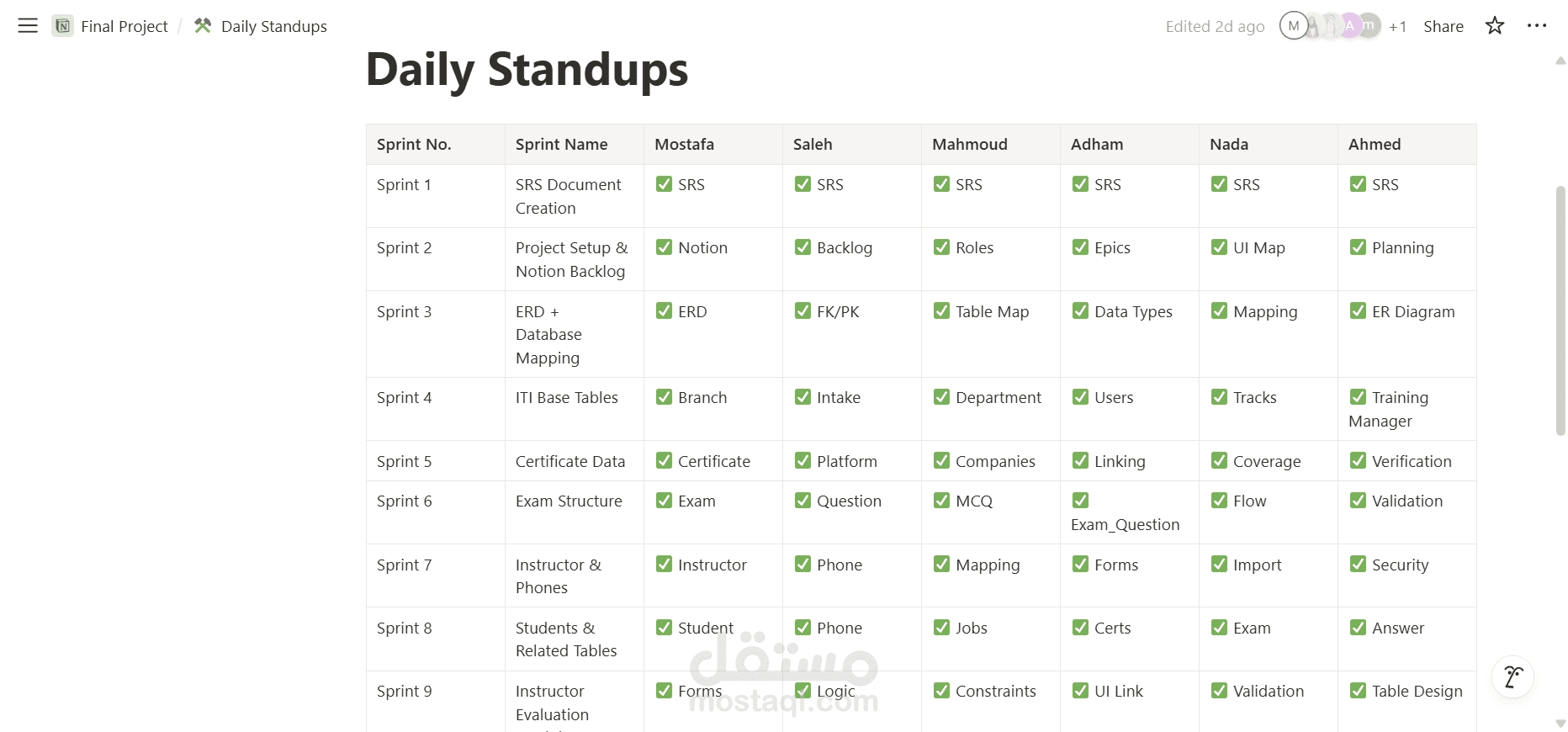The width and height of the screenshot is (1568, 732).
Task: Toggle Saleh's FK/PK checkbox in Sprint 3
Action: 803,311
